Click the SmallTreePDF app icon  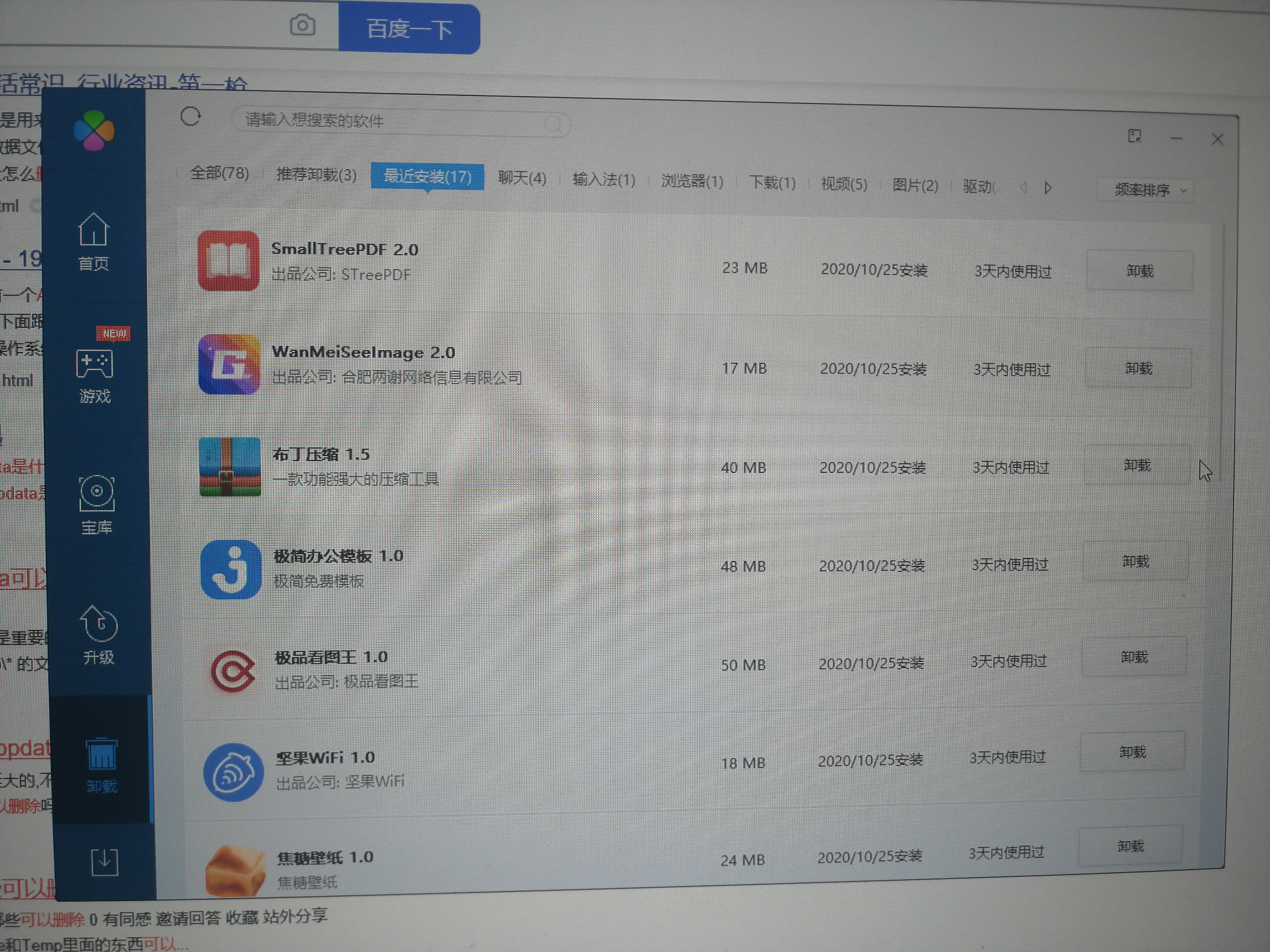click(x=228, y=261)
